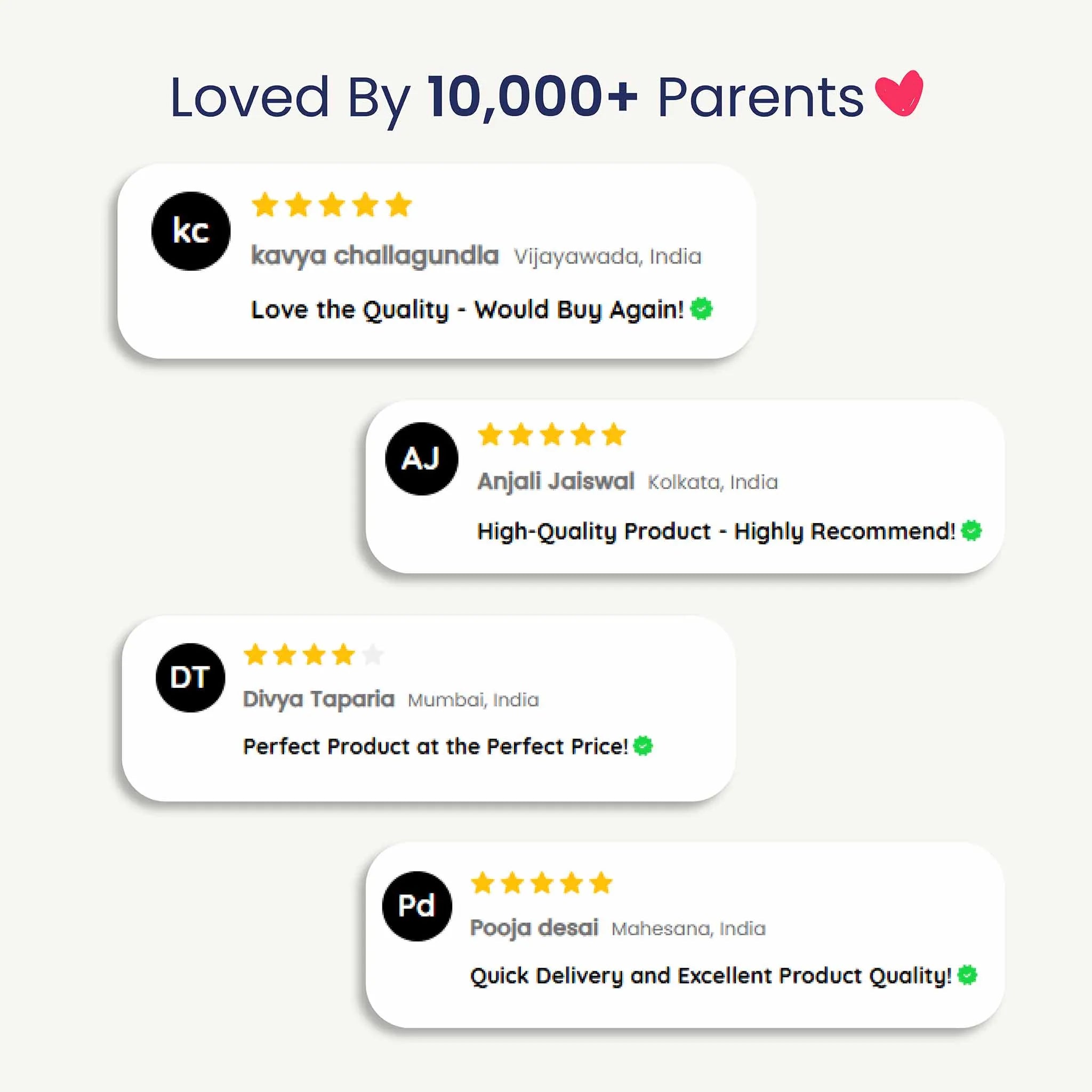This screenshot has width=1092, height=1092.
Task: Click verified badge on Pooja's review
Action: (968, 975)
